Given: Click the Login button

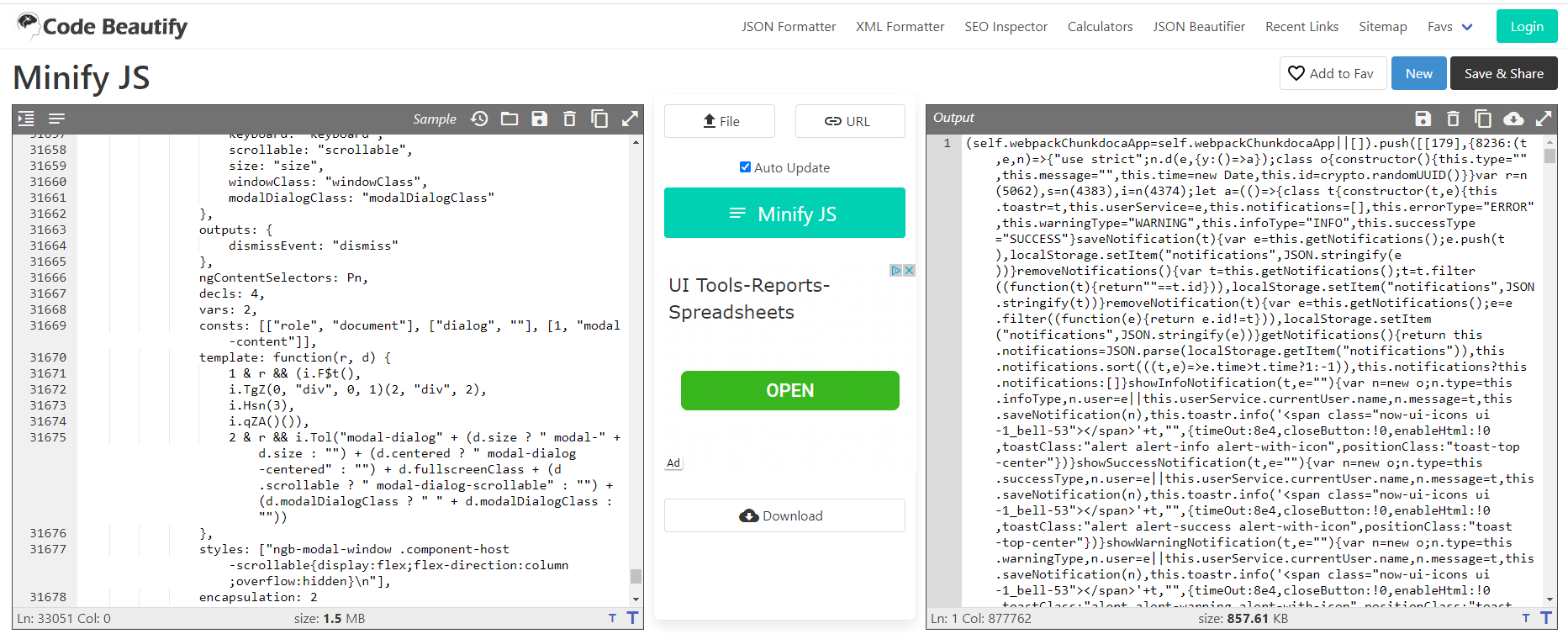Looking at the screenshot, I should pos(1527,26).
